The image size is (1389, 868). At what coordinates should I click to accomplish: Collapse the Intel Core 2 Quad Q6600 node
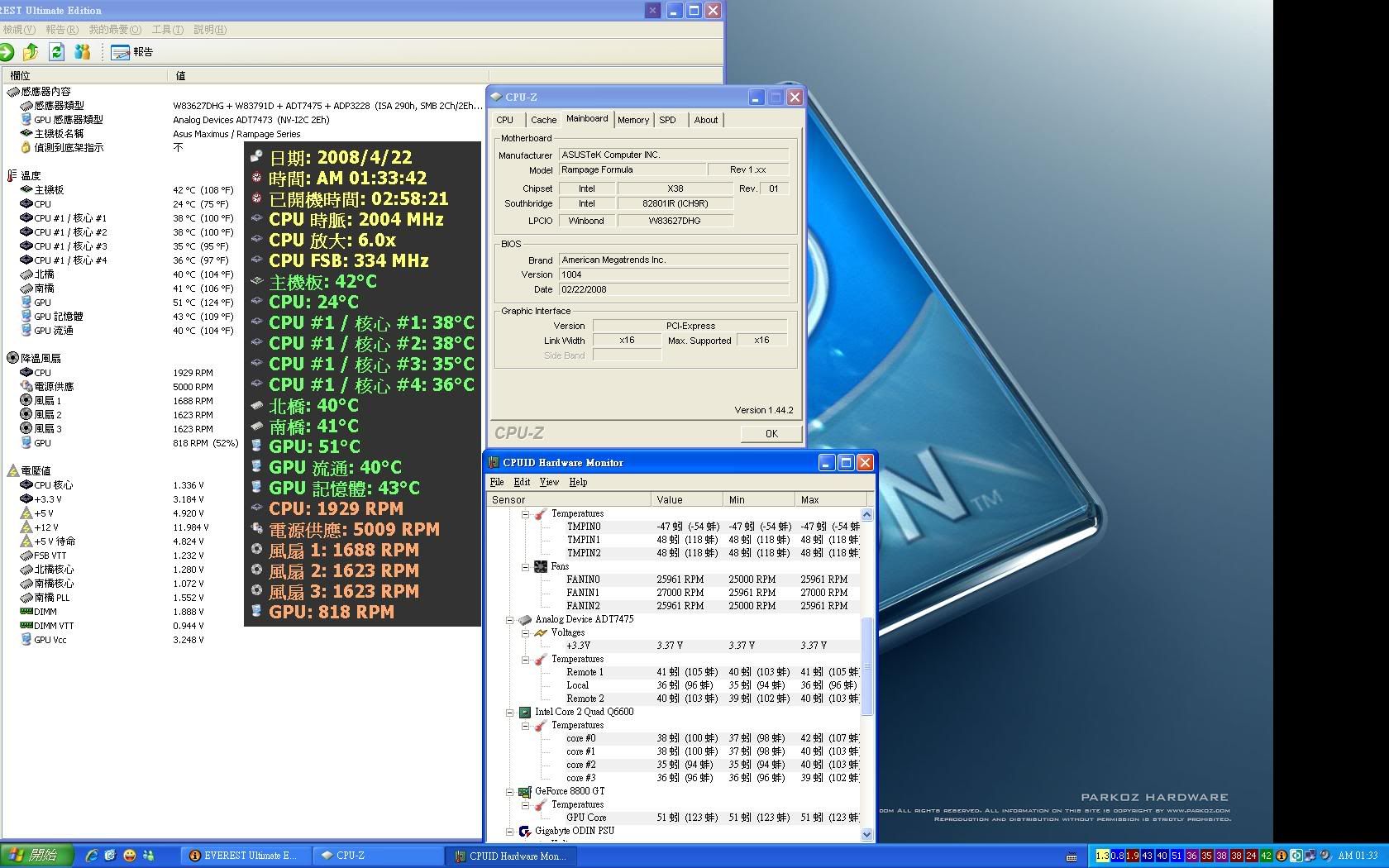coord(510,713)
